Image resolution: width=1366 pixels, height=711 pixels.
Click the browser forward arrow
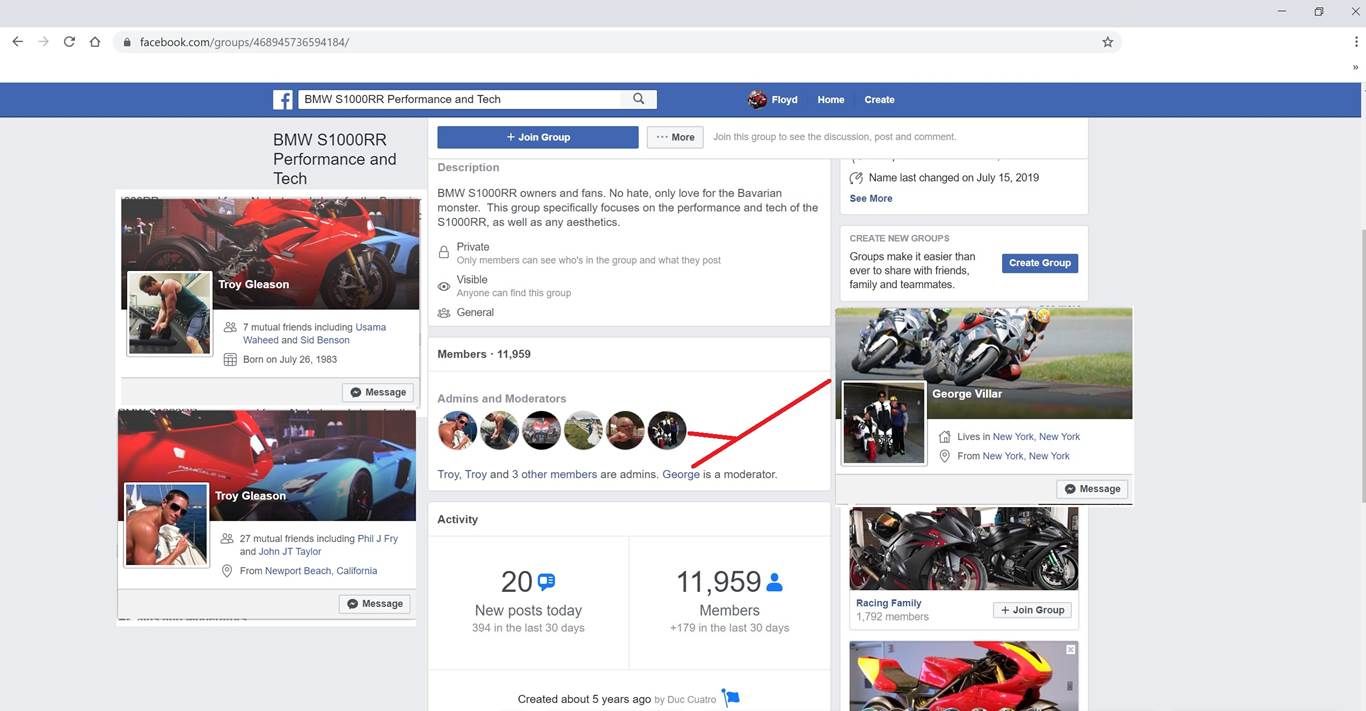43,42
